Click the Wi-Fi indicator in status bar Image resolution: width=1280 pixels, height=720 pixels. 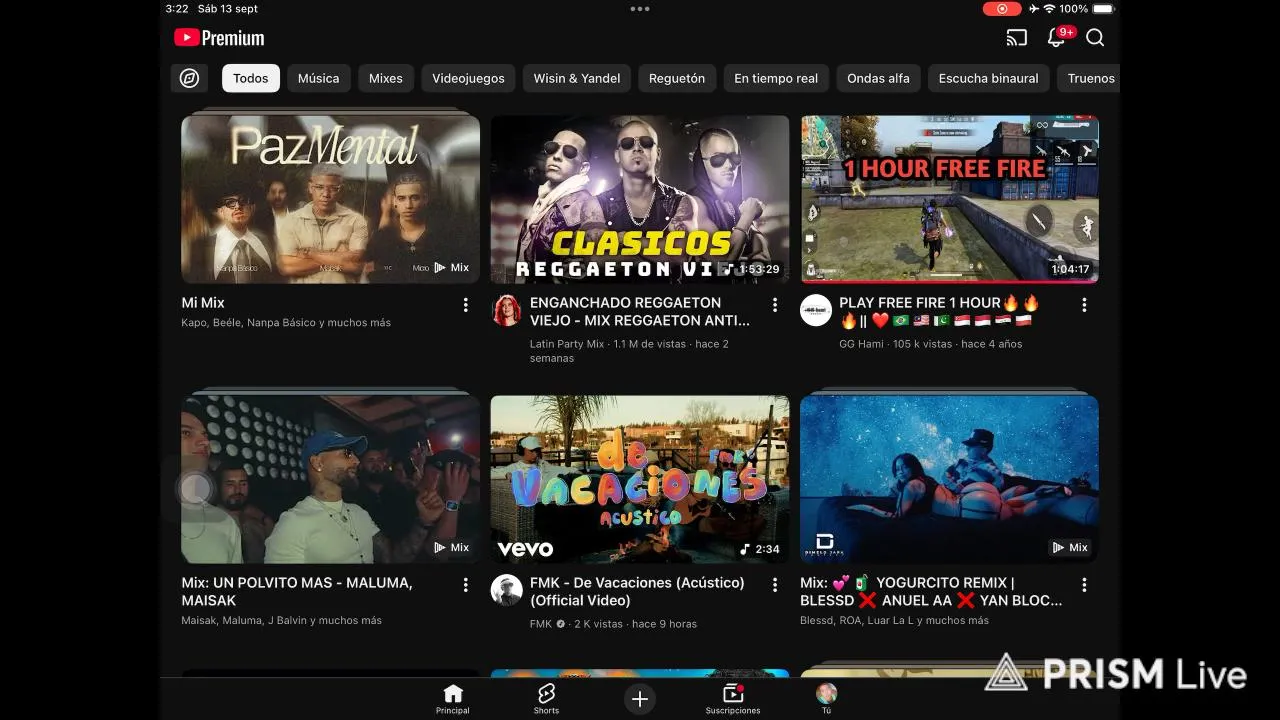1049,9
